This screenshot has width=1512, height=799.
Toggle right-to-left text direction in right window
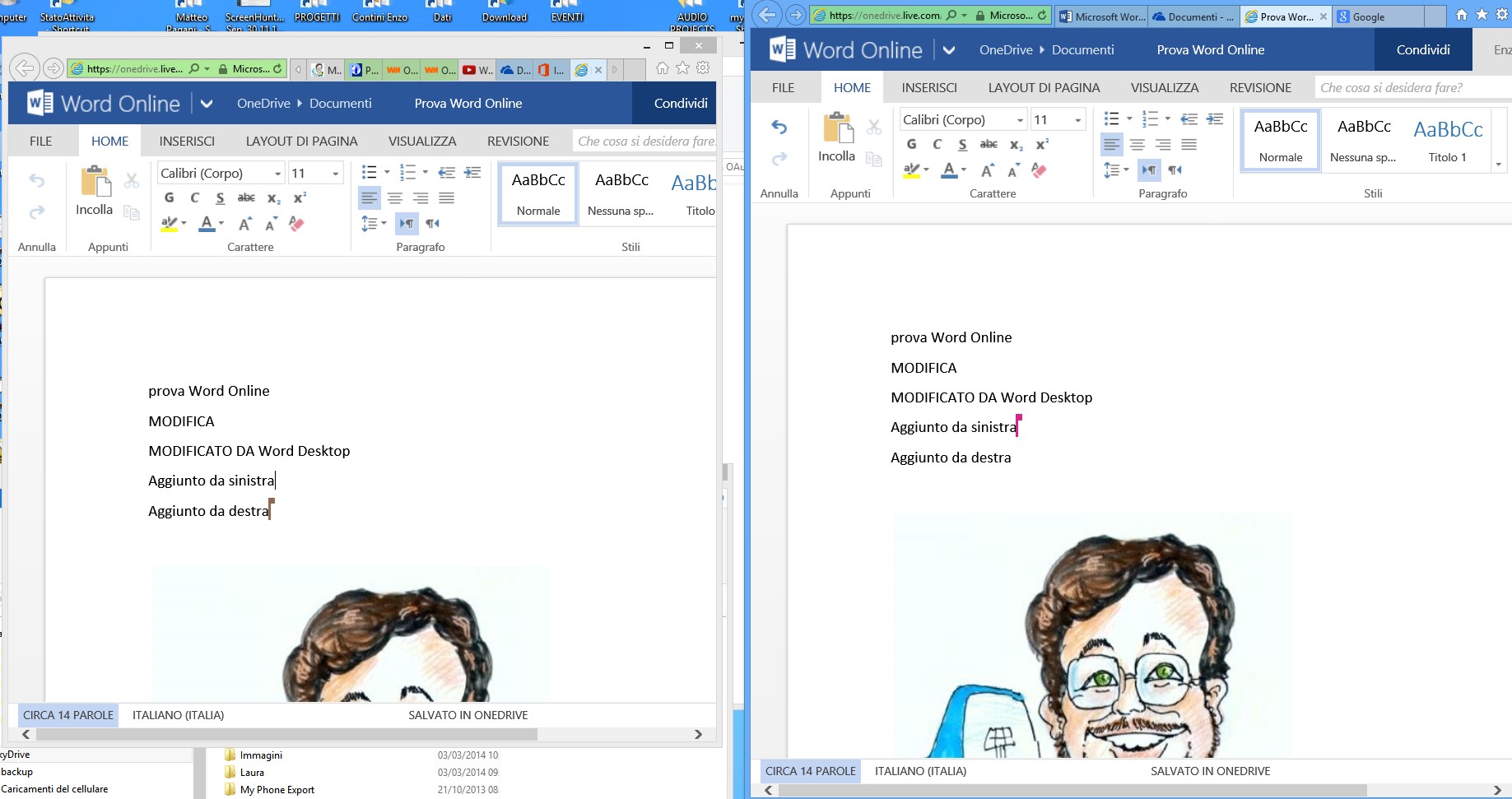(1175, 170)
